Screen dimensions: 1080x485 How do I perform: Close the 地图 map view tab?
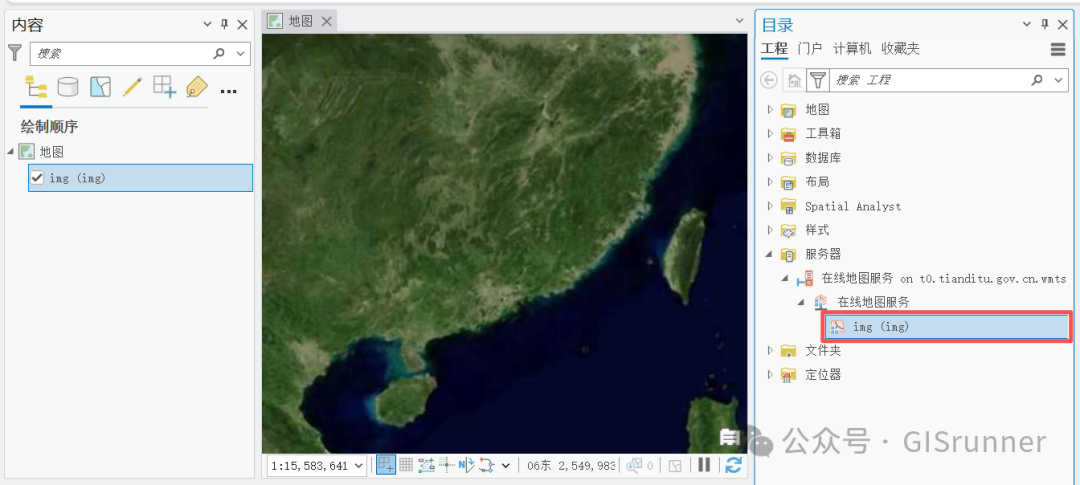(326, 21)
